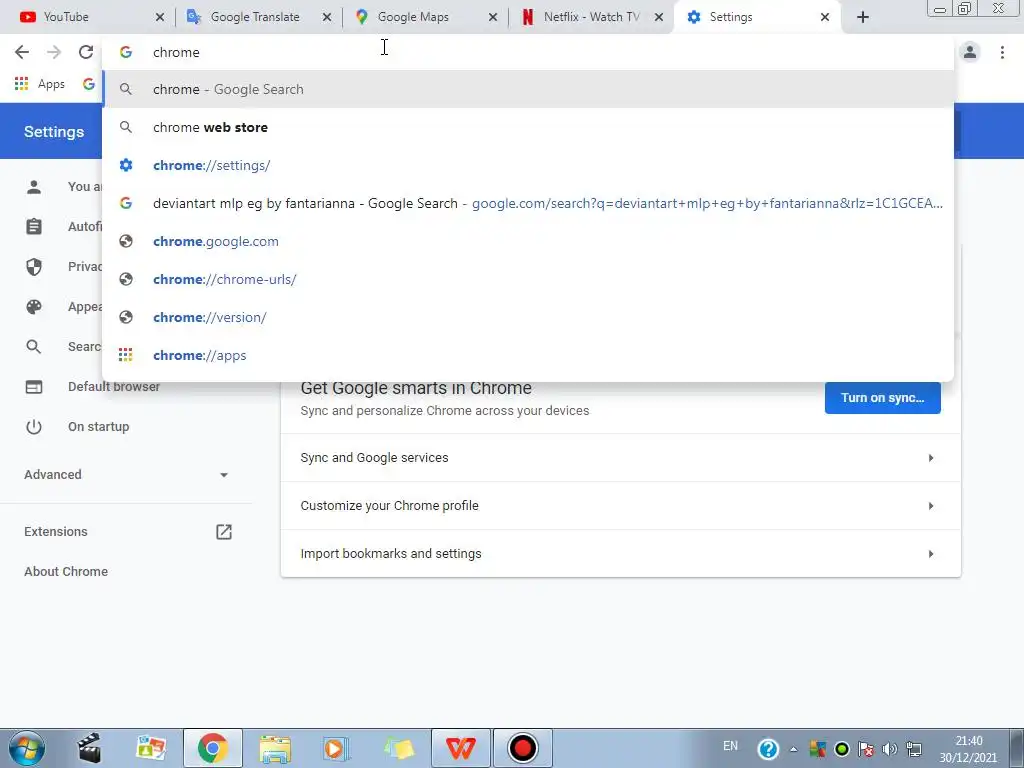Switch to the Google Translate tab

(x=258, y=17)
